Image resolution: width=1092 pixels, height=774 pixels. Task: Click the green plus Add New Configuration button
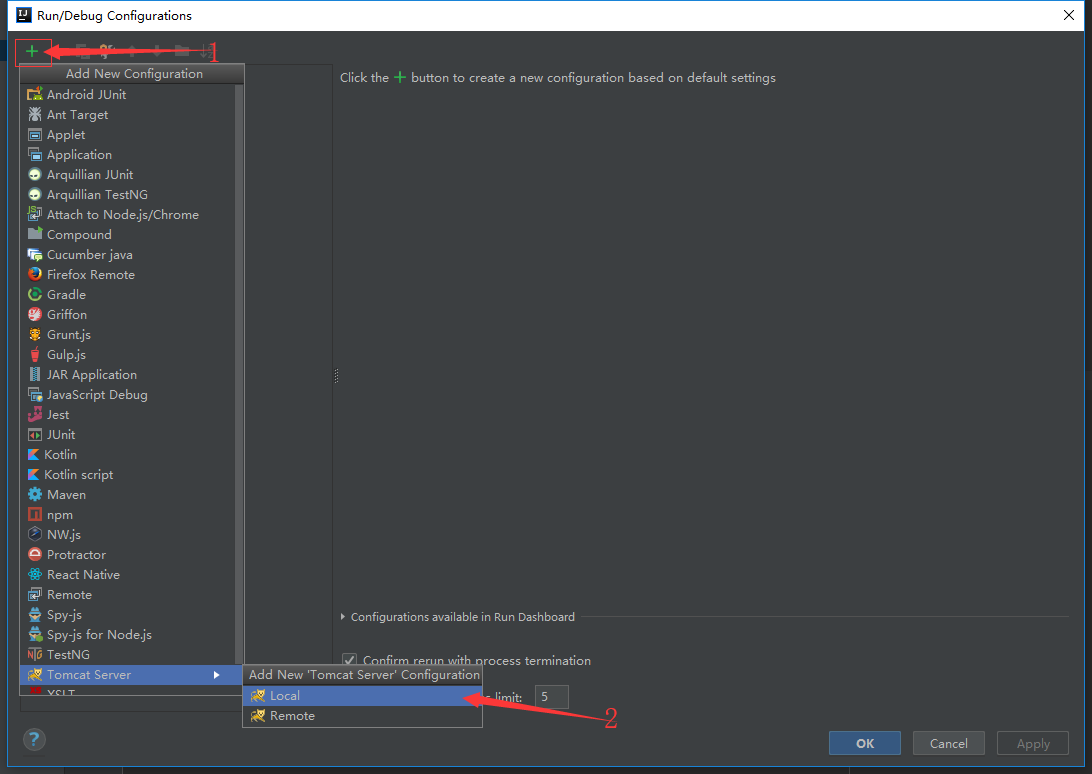(32, 52)
